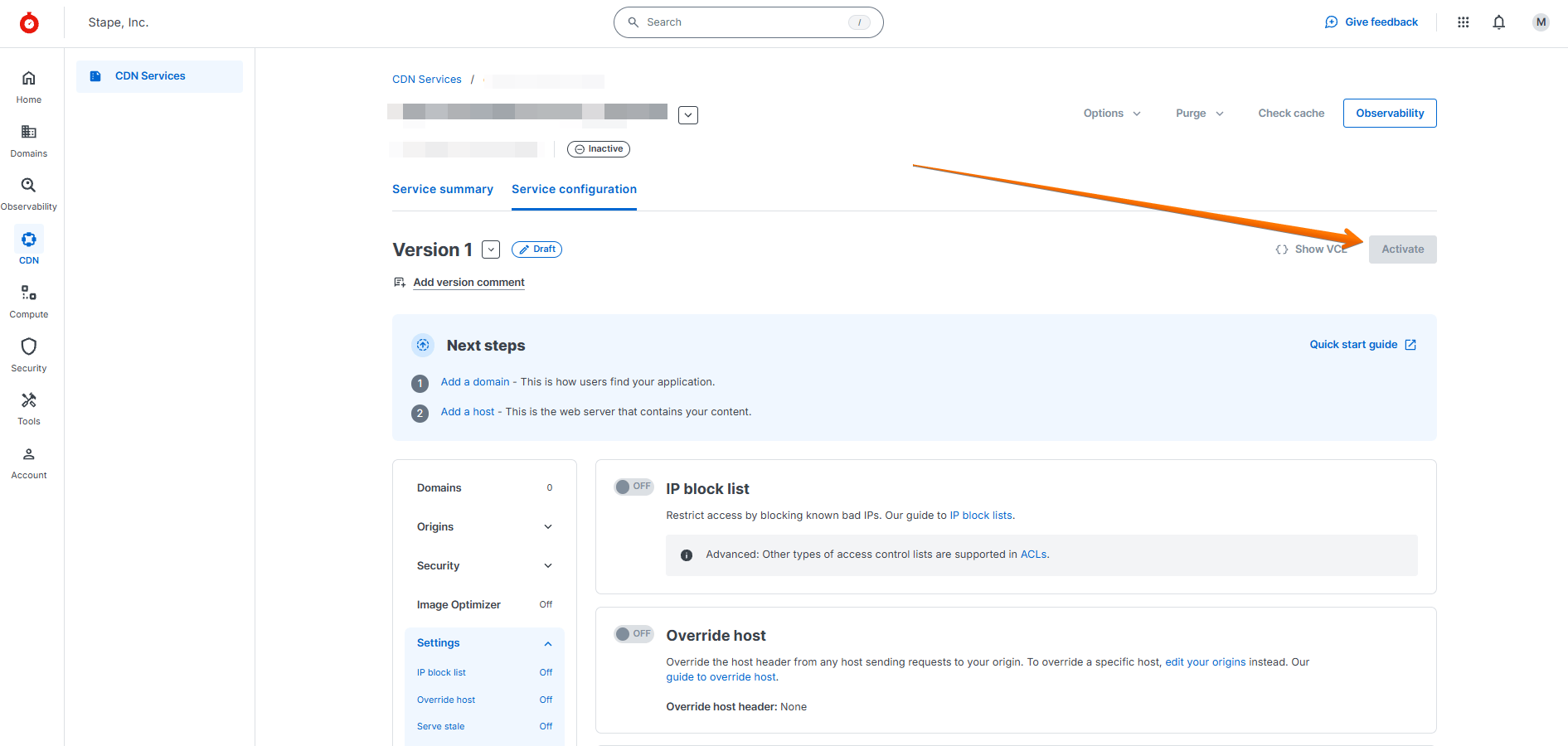Collapse the Settings section

coord(484,643)
